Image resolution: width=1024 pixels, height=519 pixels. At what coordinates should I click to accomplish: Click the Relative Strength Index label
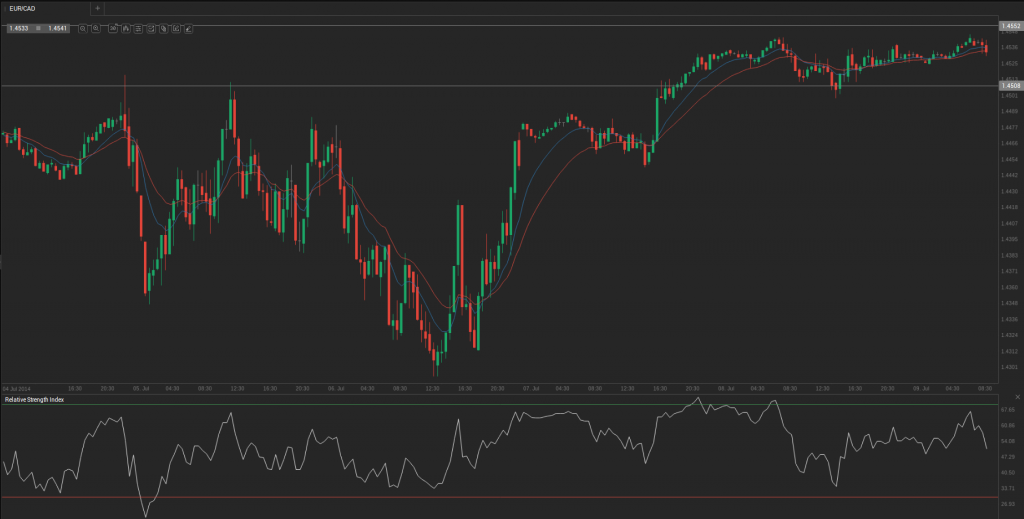click(34, 399)
